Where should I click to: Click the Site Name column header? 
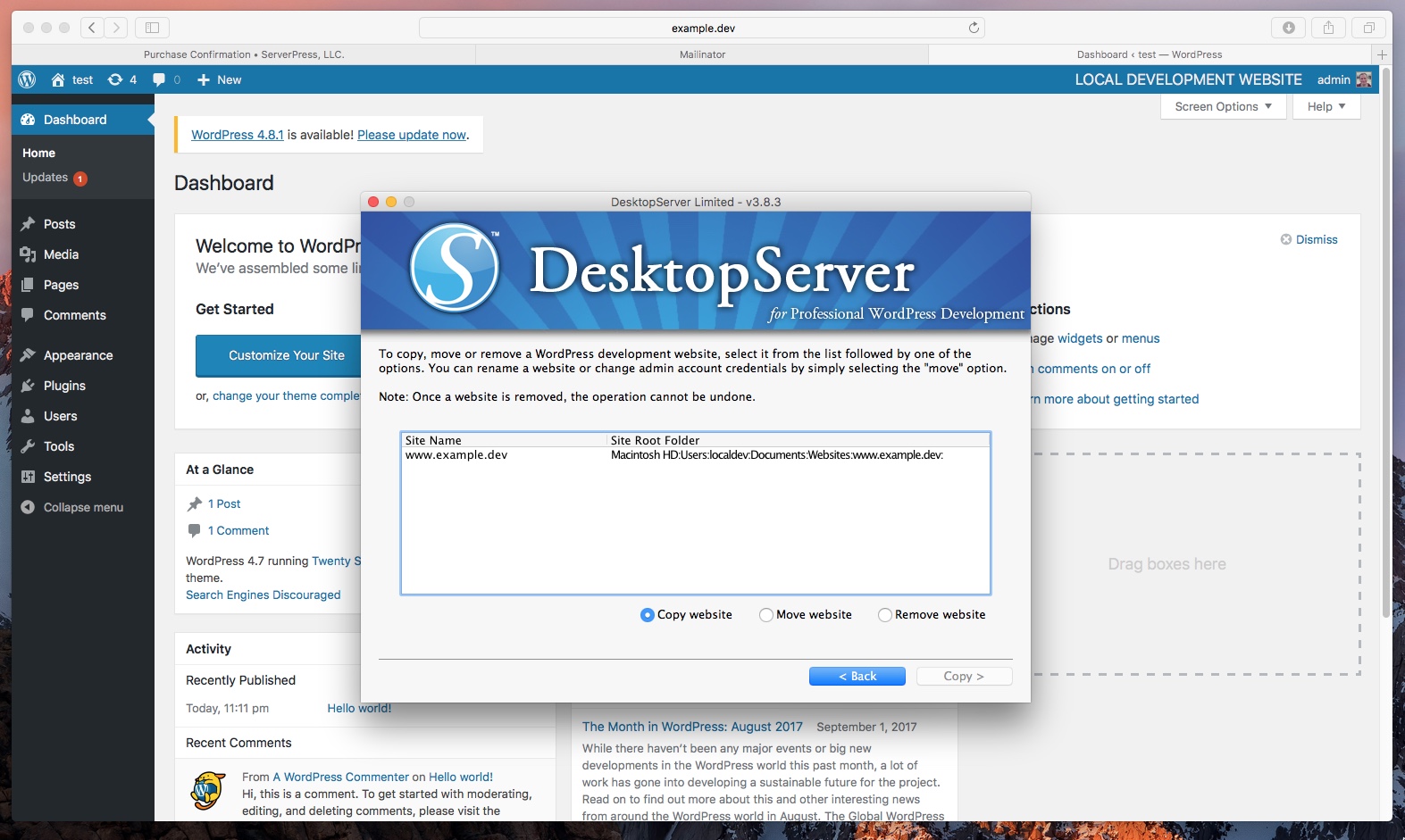[x=505, y=440]
